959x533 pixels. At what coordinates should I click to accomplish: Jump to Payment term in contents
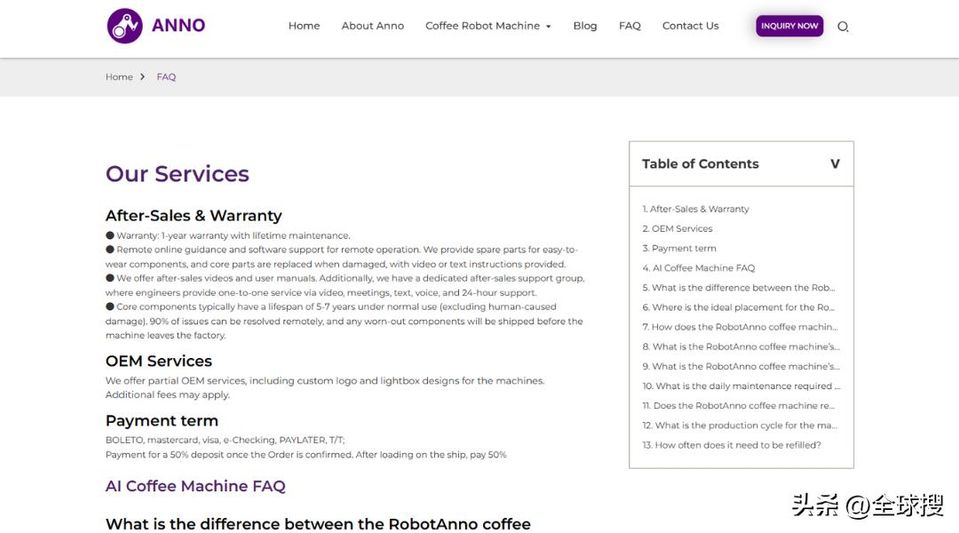[x=679, y=248]
